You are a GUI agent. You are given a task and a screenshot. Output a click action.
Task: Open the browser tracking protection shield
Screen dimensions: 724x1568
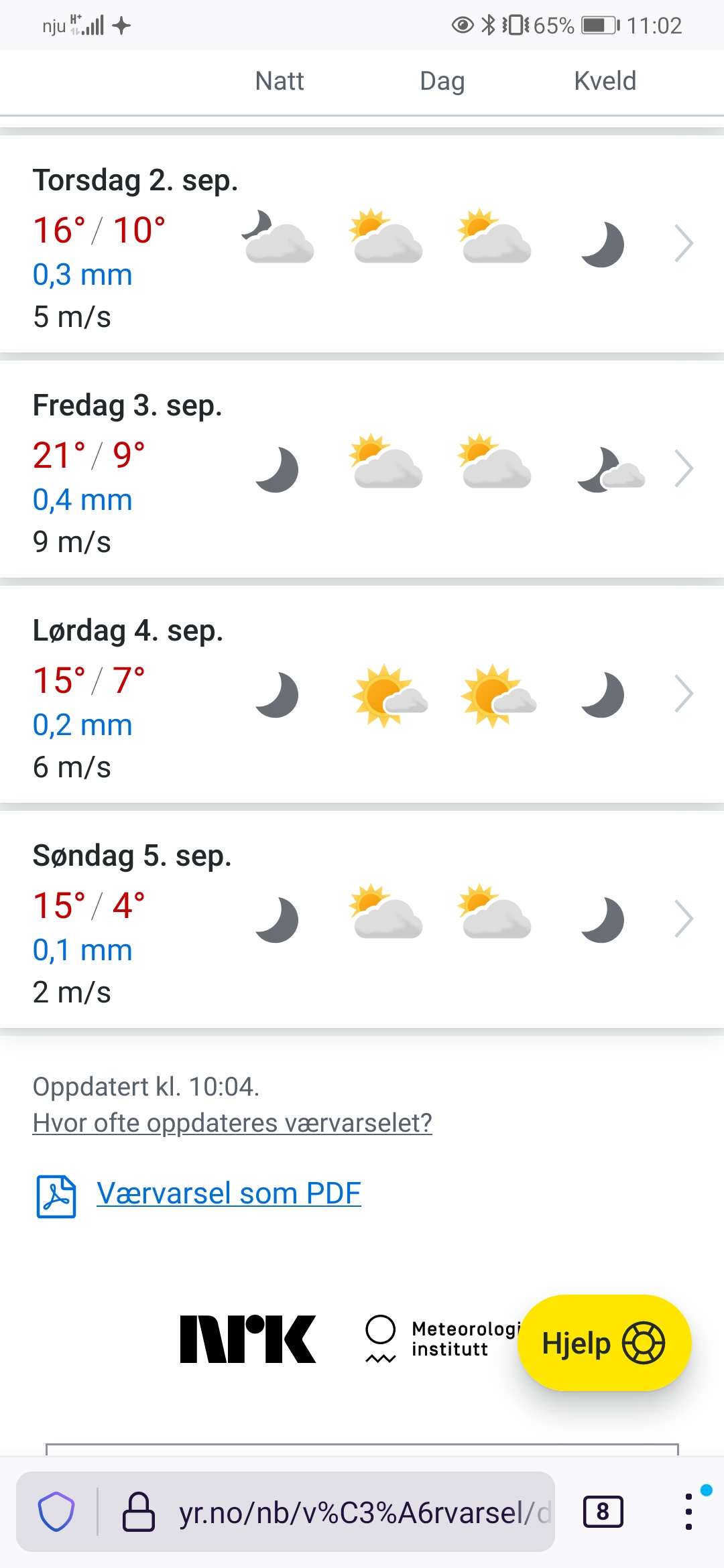tap(56, 1512)
